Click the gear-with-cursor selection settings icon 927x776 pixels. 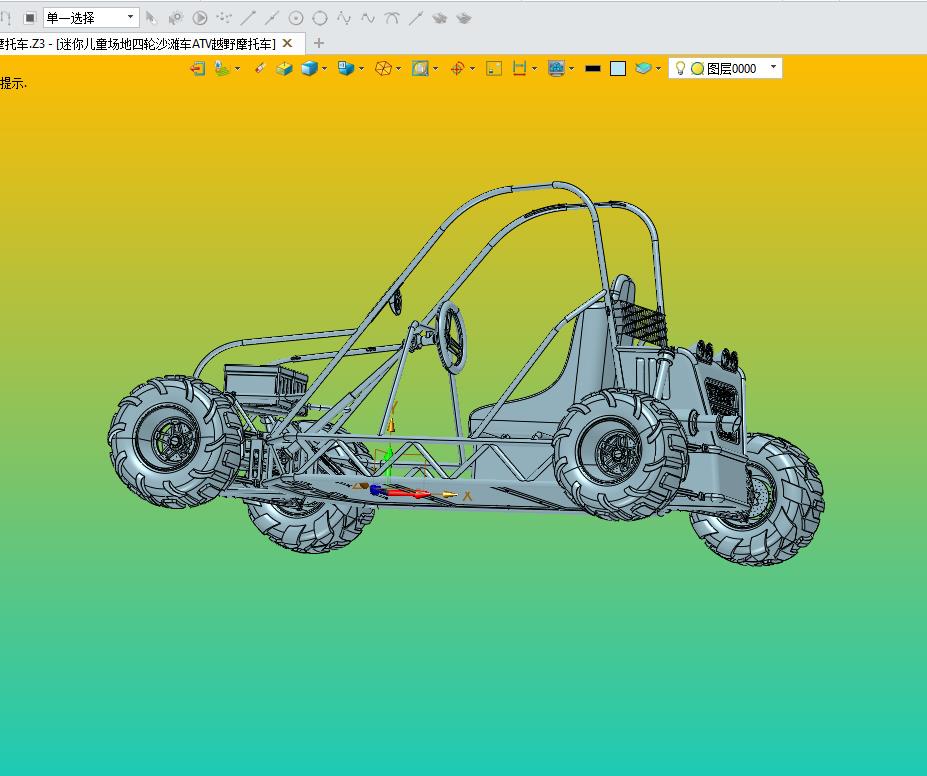pyautogui.click(x=176, y=18)
